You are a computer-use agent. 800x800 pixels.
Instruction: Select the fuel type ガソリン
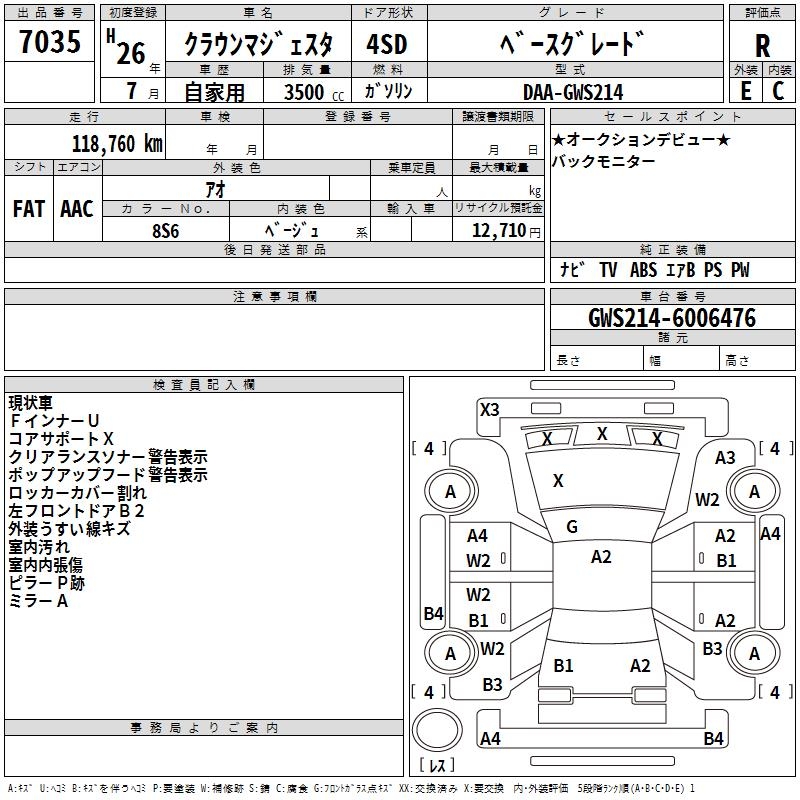(388, 91)
